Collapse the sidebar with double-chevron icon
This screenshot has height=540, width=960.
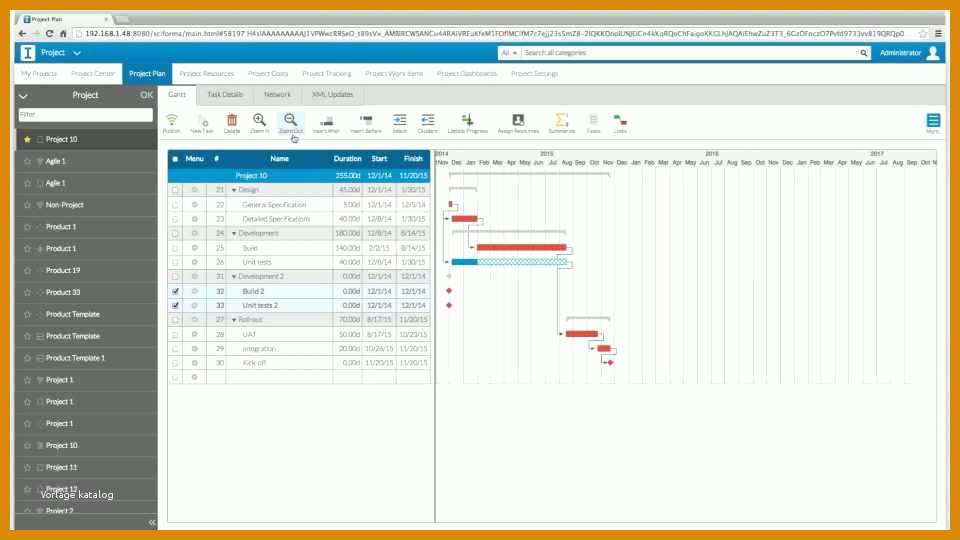[152, 522]
